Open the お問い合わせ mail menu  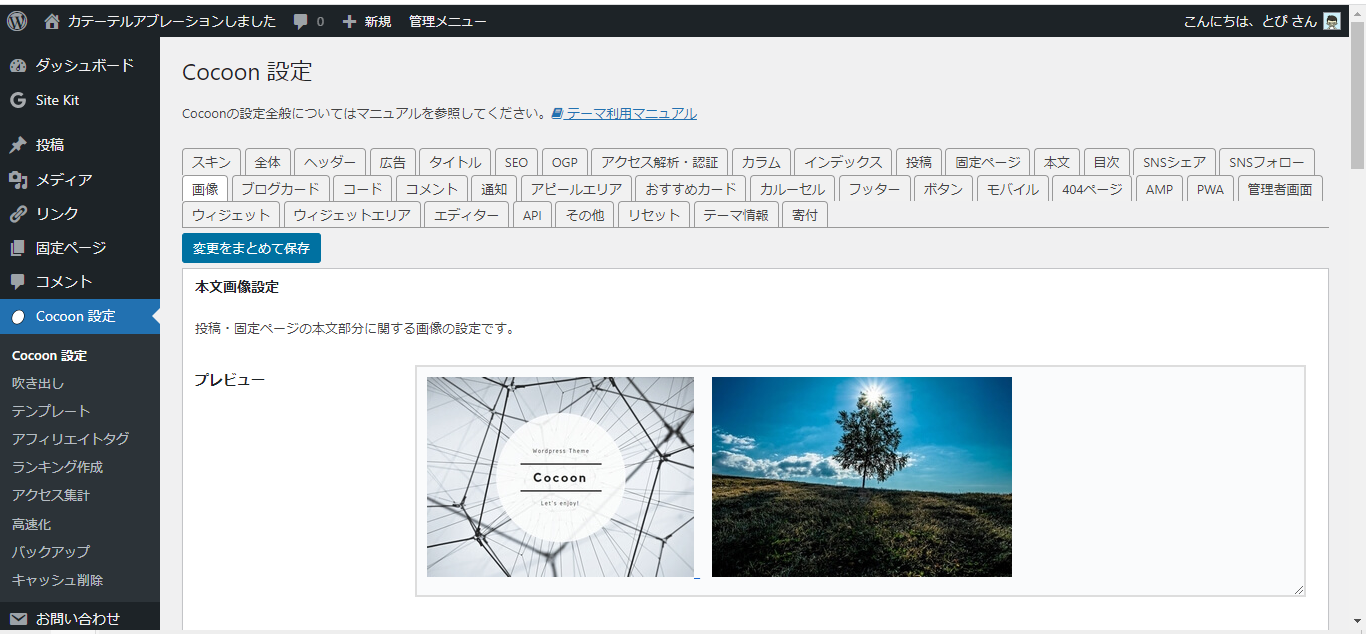[77, 618]
